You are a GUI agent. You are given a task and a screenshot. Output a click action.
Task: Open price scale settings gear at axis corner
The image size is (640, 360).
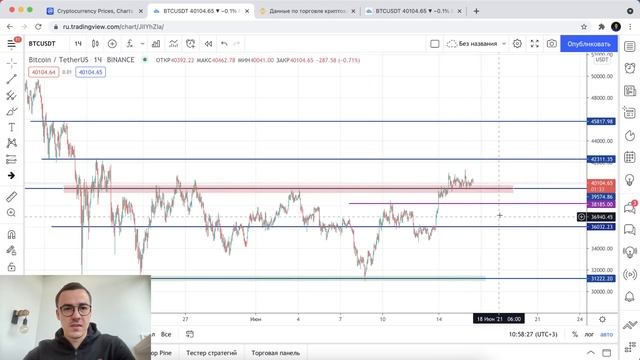[602, 319]
